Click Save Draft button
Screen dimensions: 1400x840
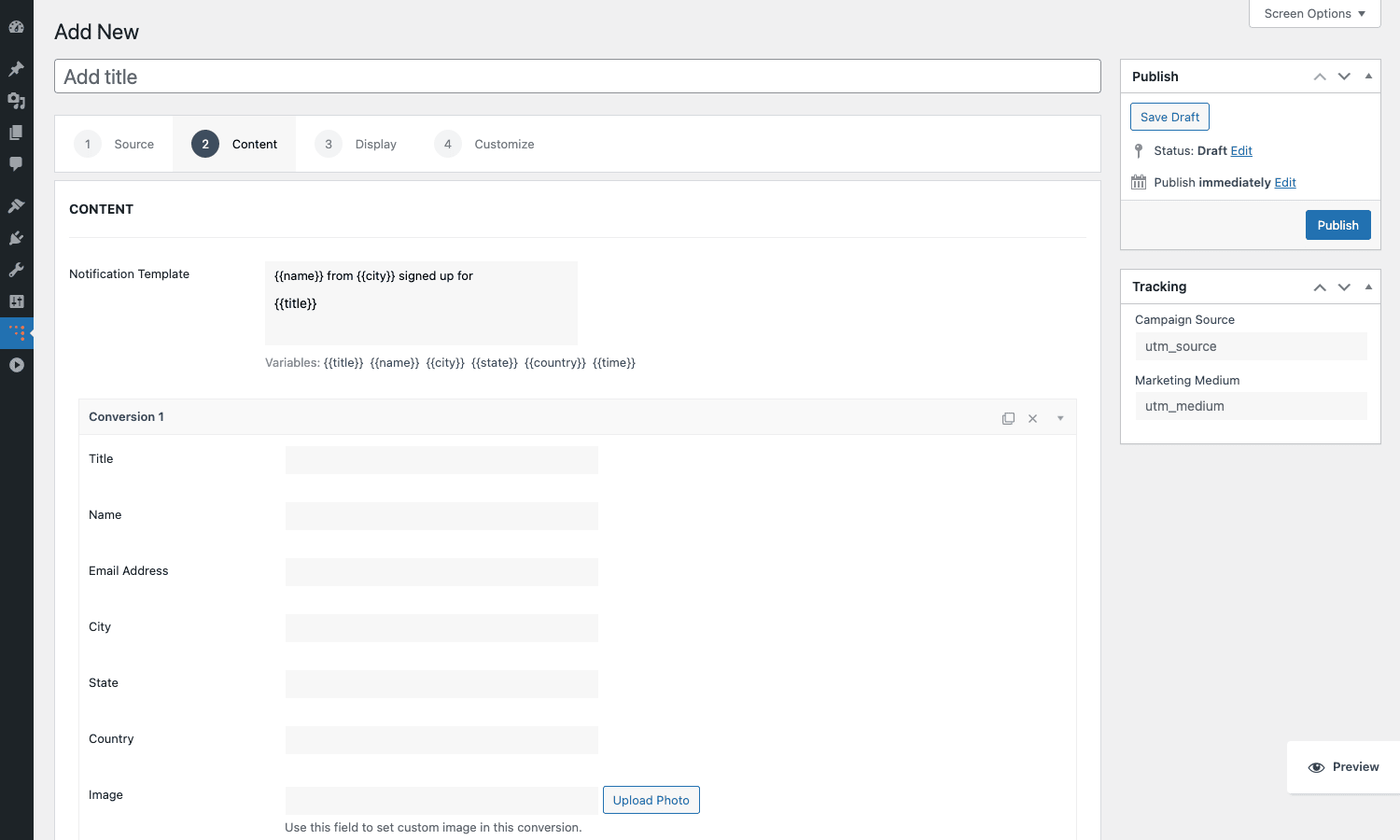[x=1169, y=117]
